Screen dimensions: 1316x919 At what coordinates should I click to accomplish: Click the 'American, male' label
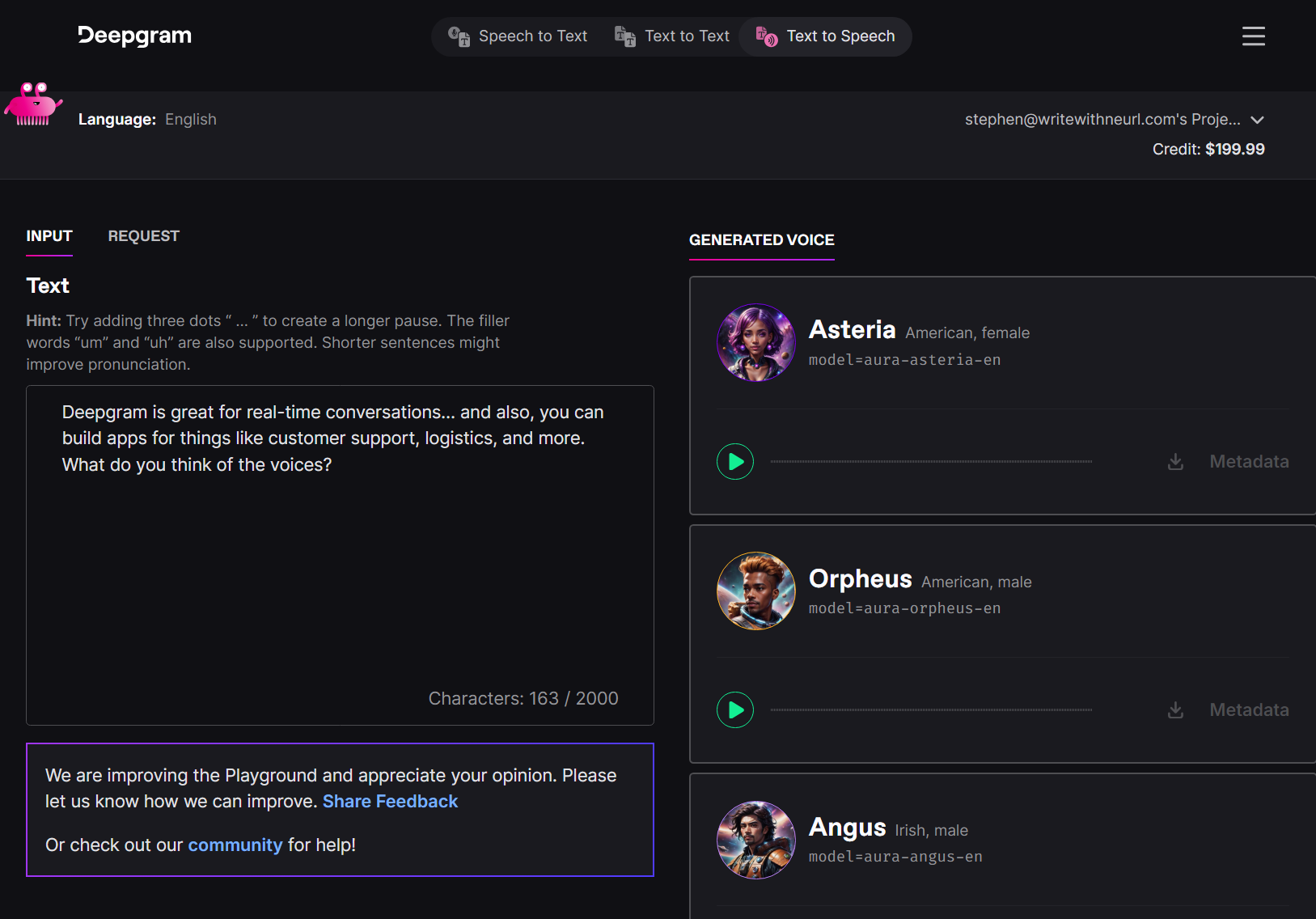pyautogui.click(x=976, y=582)
